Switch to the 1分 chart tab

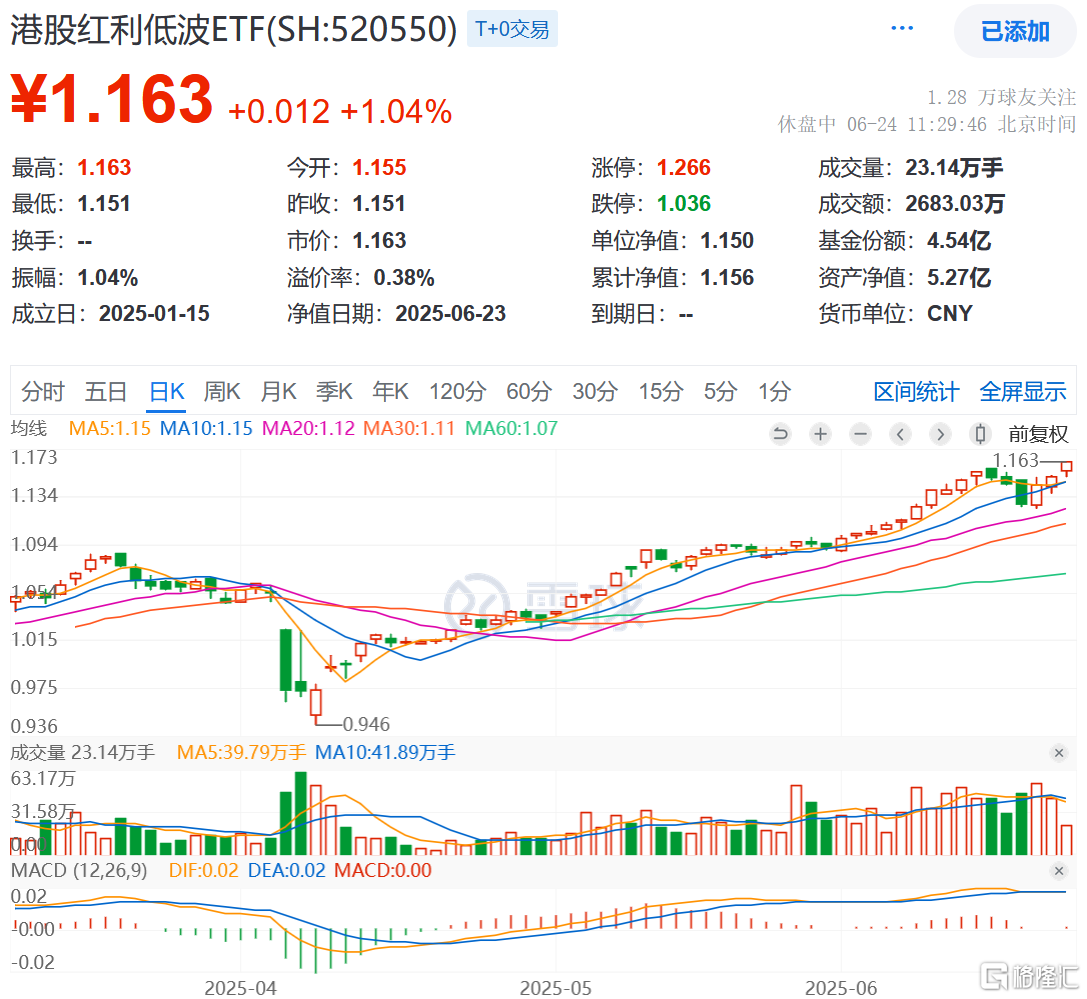click(x=774, y=392)
